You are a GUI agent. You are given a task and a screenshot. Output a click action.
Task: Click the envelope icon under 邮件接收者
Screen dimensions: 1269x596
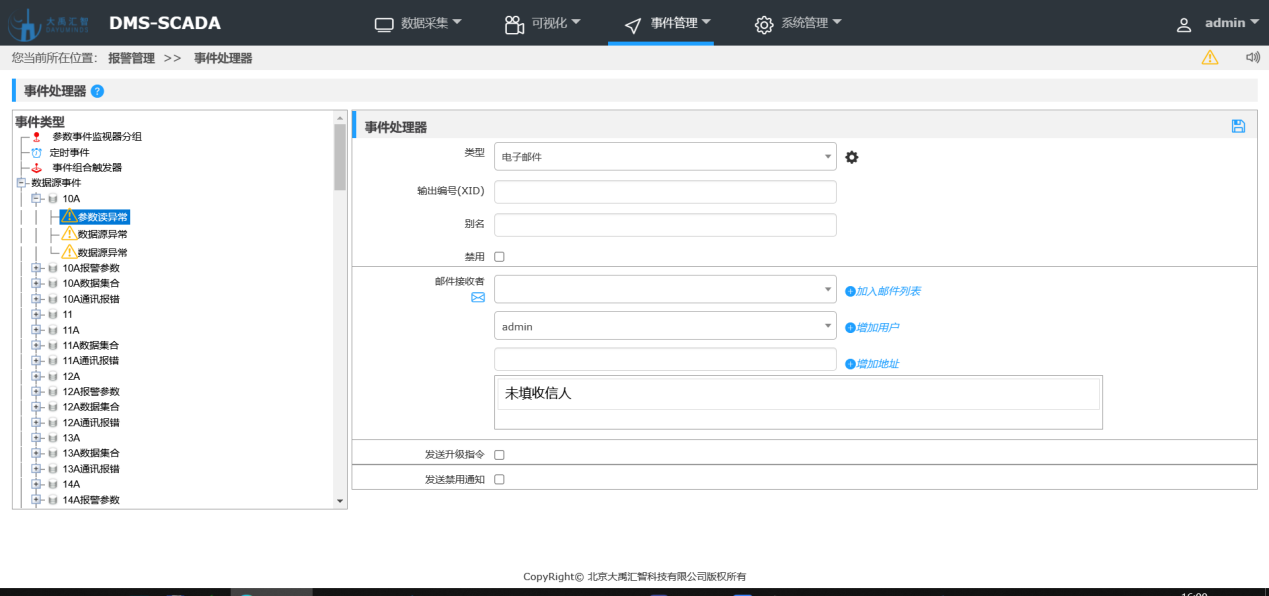pos(478,297)
